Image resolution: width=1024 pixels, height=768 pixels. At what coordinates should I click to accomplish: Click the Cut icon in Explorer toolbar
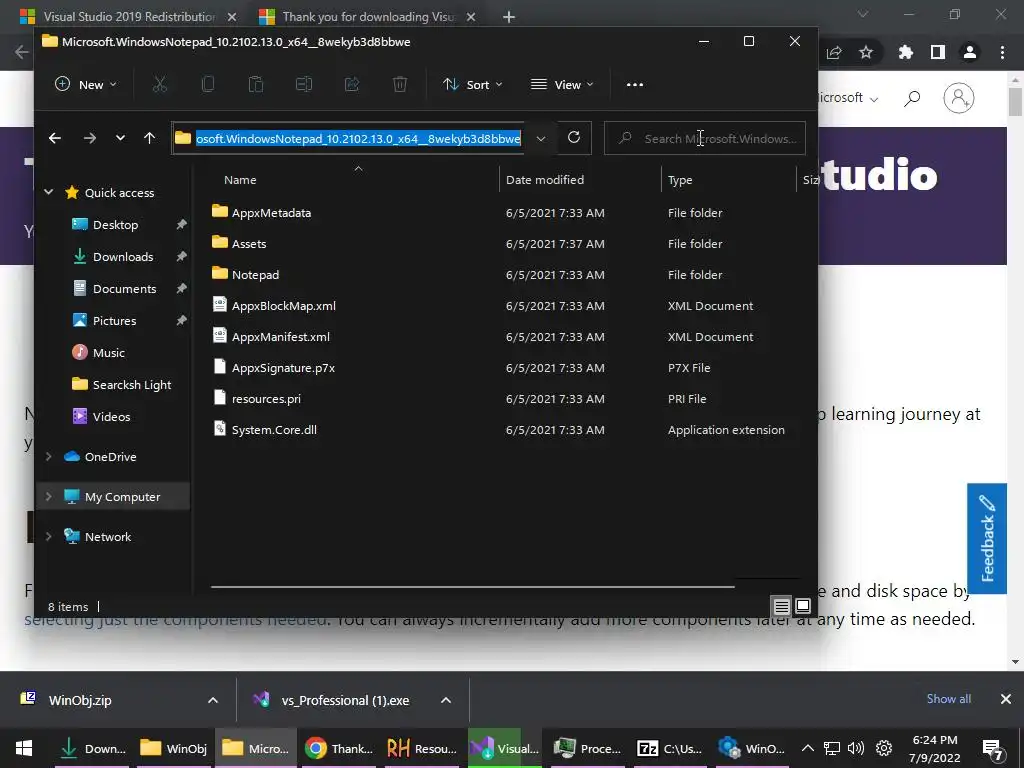click(x=160, y=84)
